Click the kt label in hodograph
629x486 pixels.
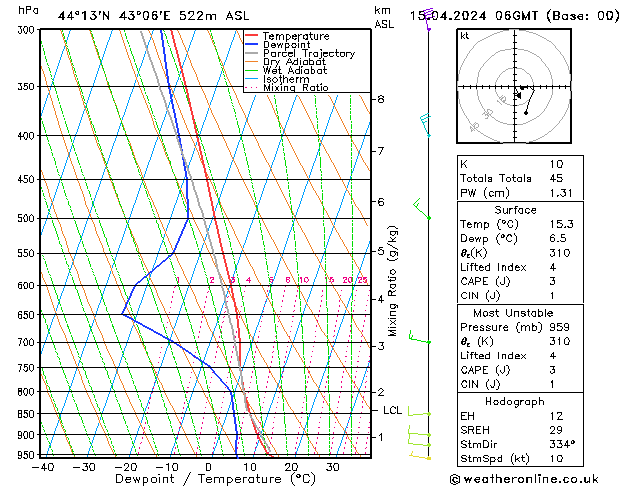pyautogui.click(x=465, y=36)
